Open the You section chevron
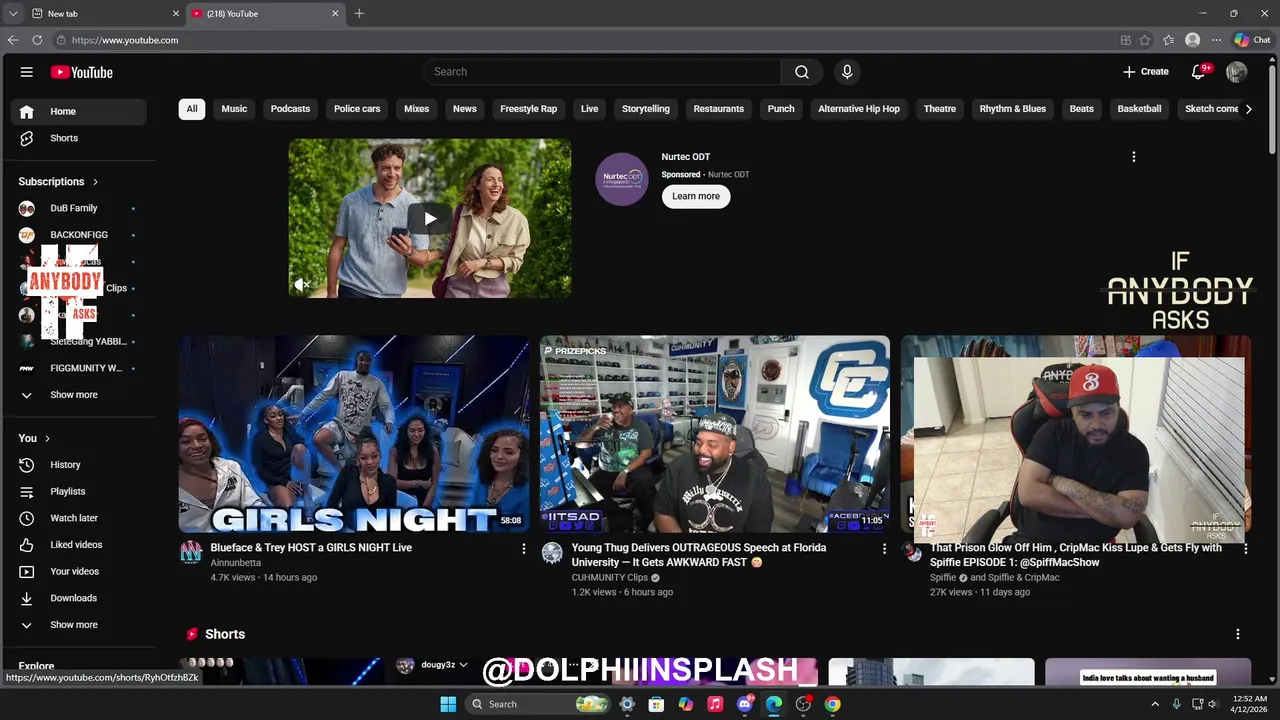 (47, 439)
